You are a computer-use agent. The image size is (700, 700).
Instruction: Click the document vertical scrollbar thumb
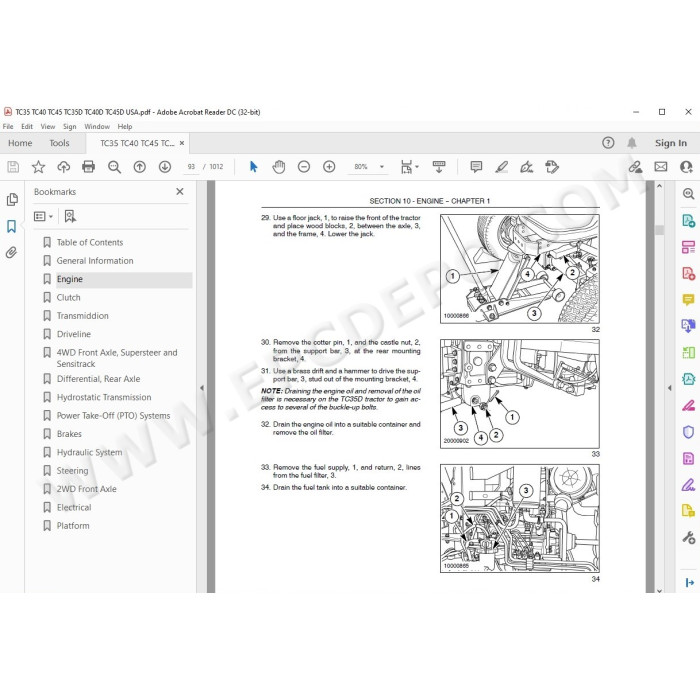659,230
